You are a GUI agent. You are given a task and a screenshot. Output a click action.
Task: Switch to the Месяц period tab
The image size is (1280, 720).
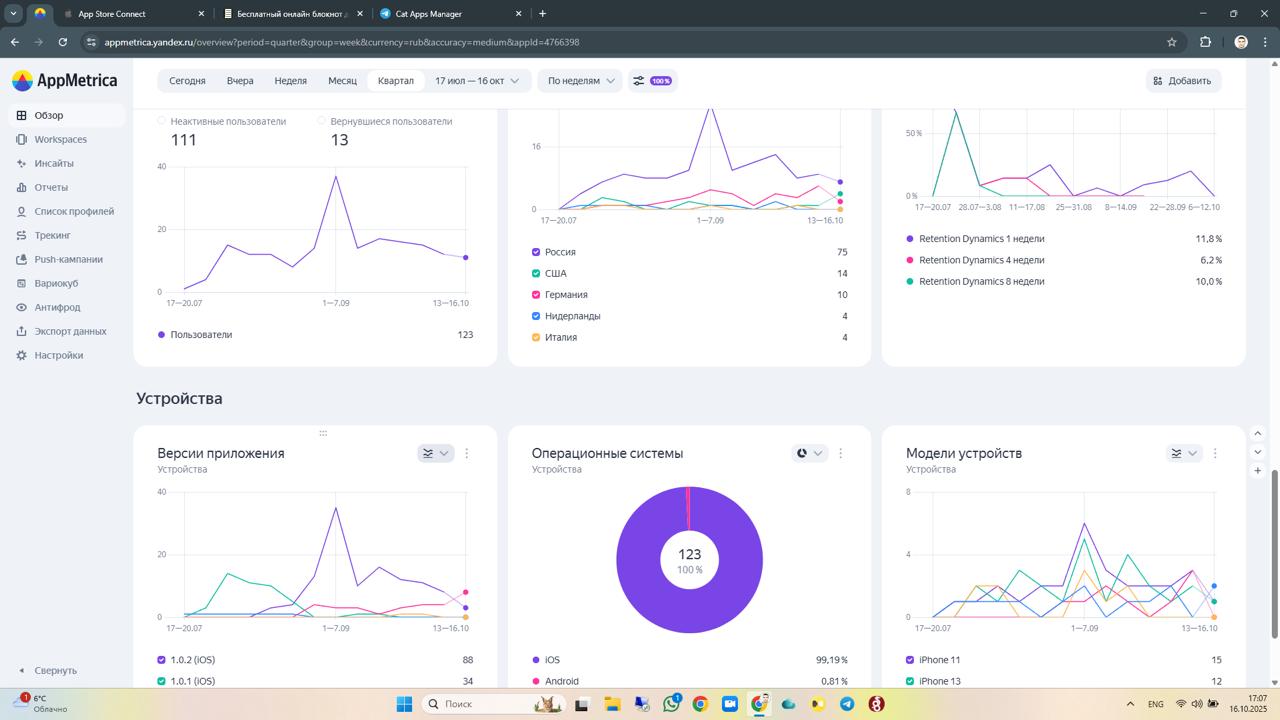pos(342,81)
